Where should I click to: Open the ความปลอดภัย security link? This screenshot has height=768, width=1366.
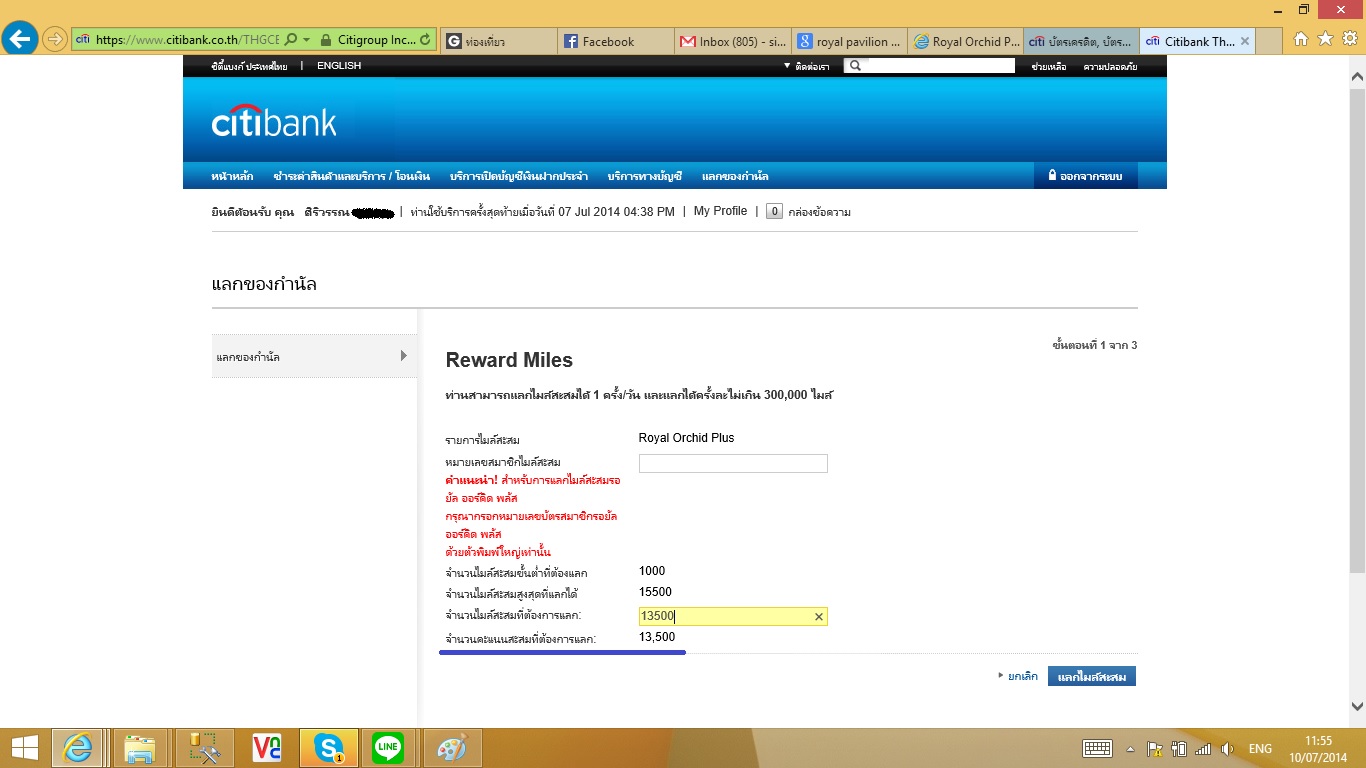1110,66
